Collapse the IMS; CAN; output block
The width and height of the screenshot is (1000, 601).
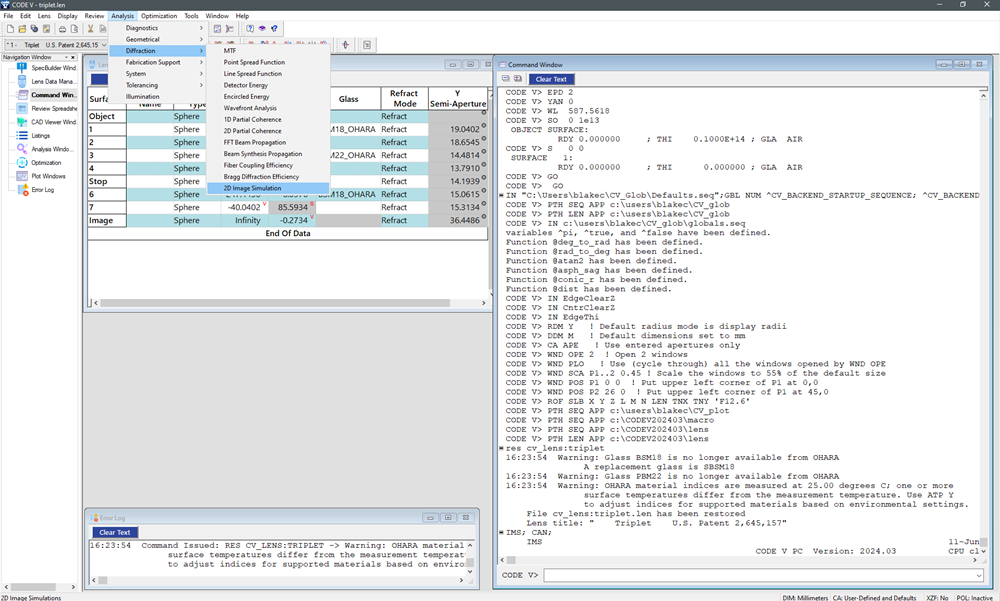[x=502, y=532]
